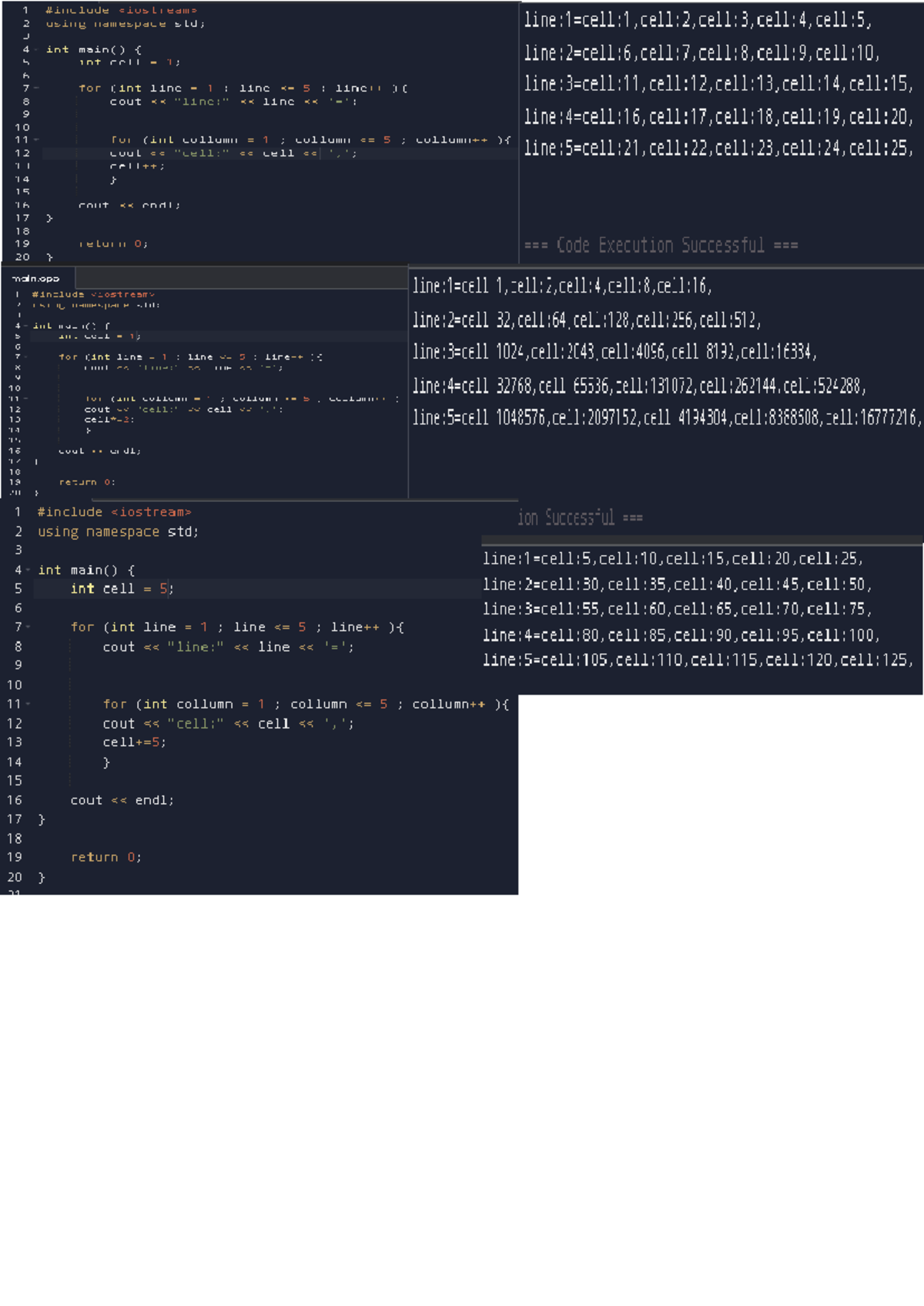Click output row starting 'line:5=cell 1048576'
Image resolution: width=924 pixels, height=1306 pixels.
click(667, 417)
